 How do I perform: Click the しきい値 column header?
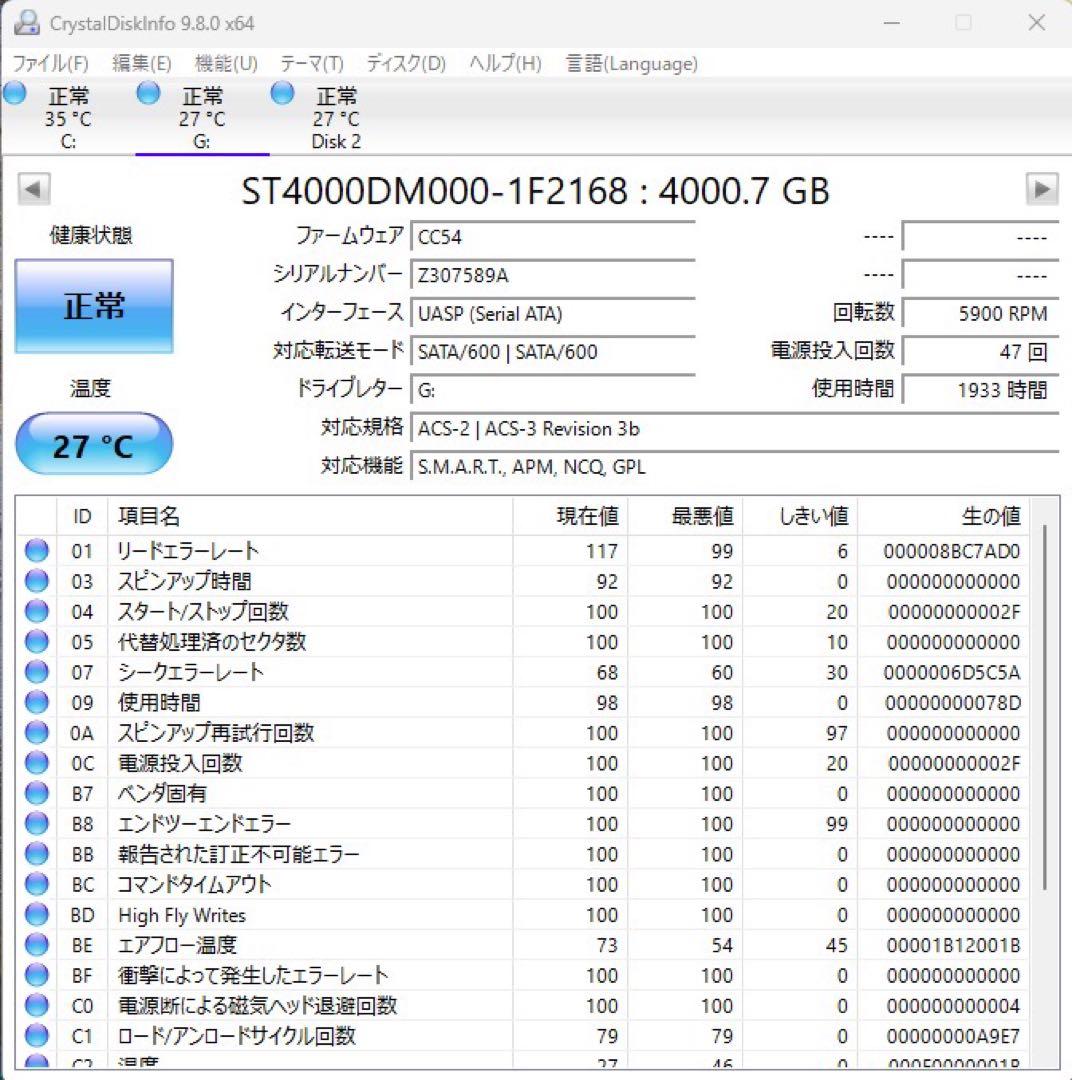tap(800, 516)
